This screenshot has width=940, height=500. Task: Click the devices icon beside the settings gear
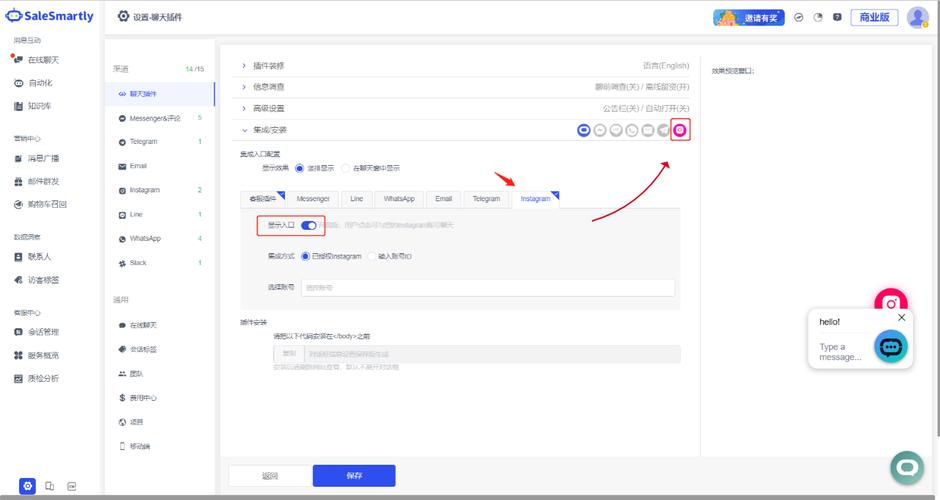(50, 486)
